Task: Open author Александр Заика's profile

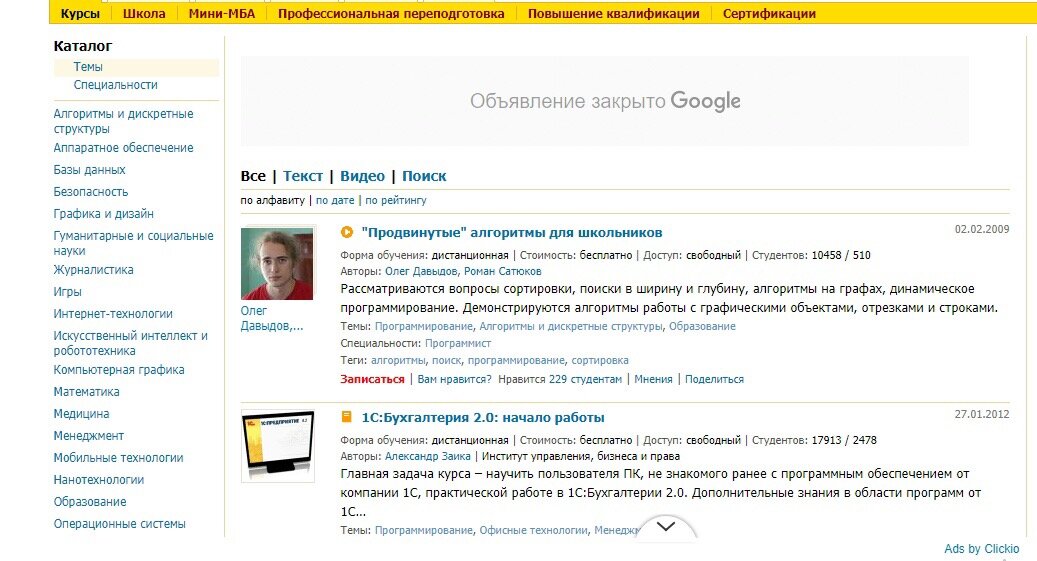Action: click(x=428, y=456)
